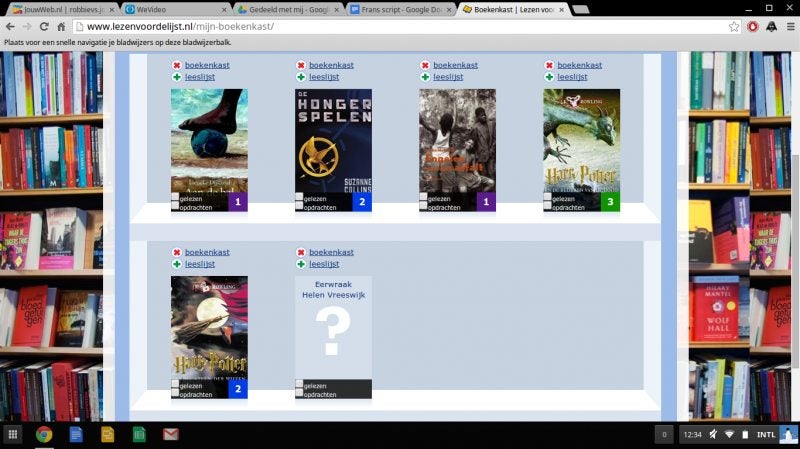Click leeslijst link above Harry Potter dragon cover

tap(572, 77)
